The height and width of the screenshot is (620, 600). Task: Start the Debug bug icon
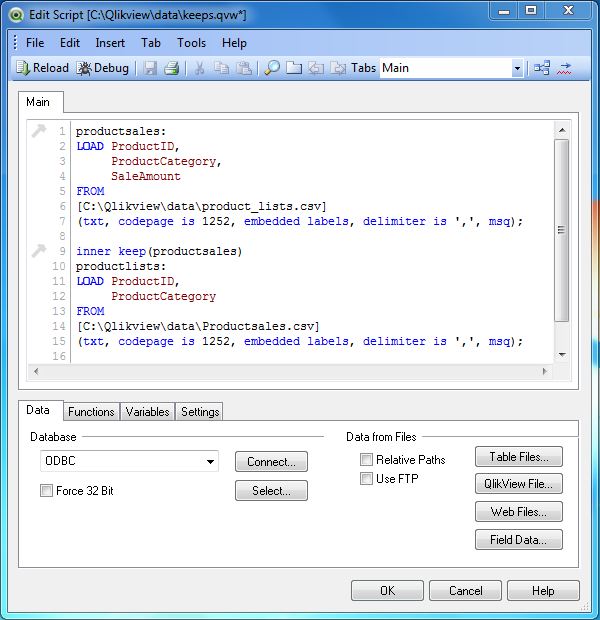click(84, 68)
